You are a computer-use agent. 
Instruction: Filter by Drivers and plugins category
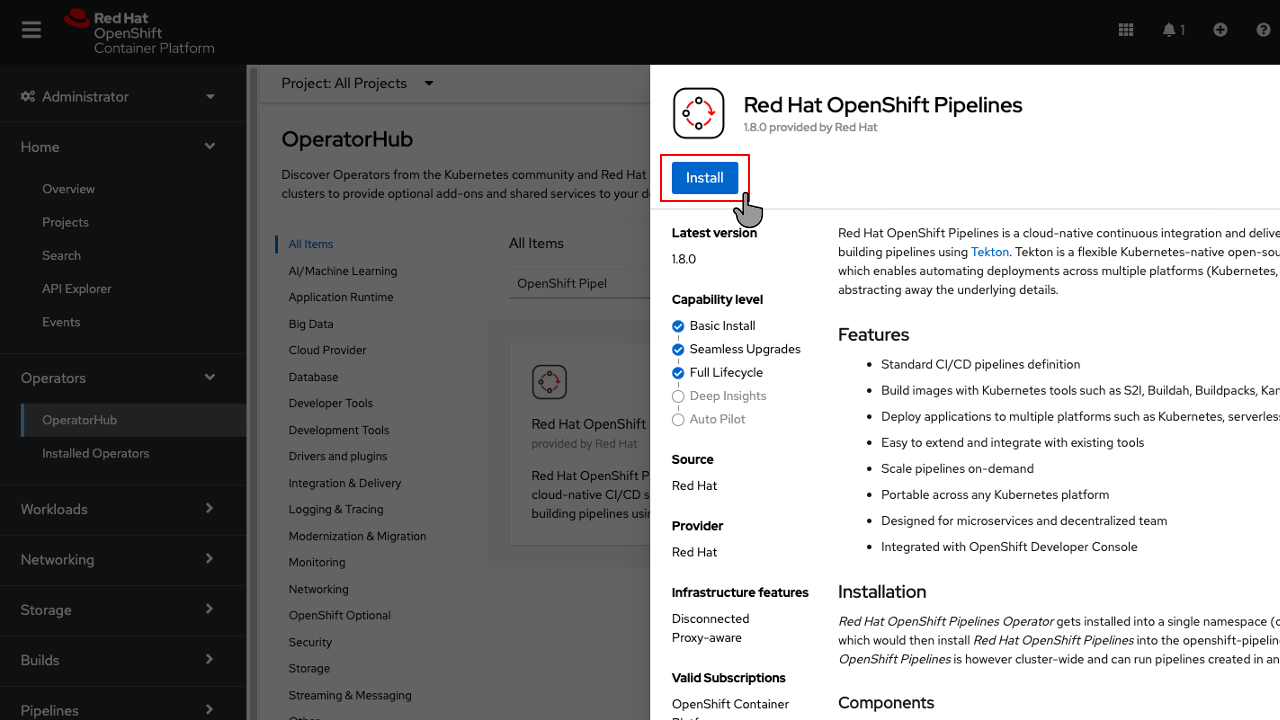pos(338,456)
